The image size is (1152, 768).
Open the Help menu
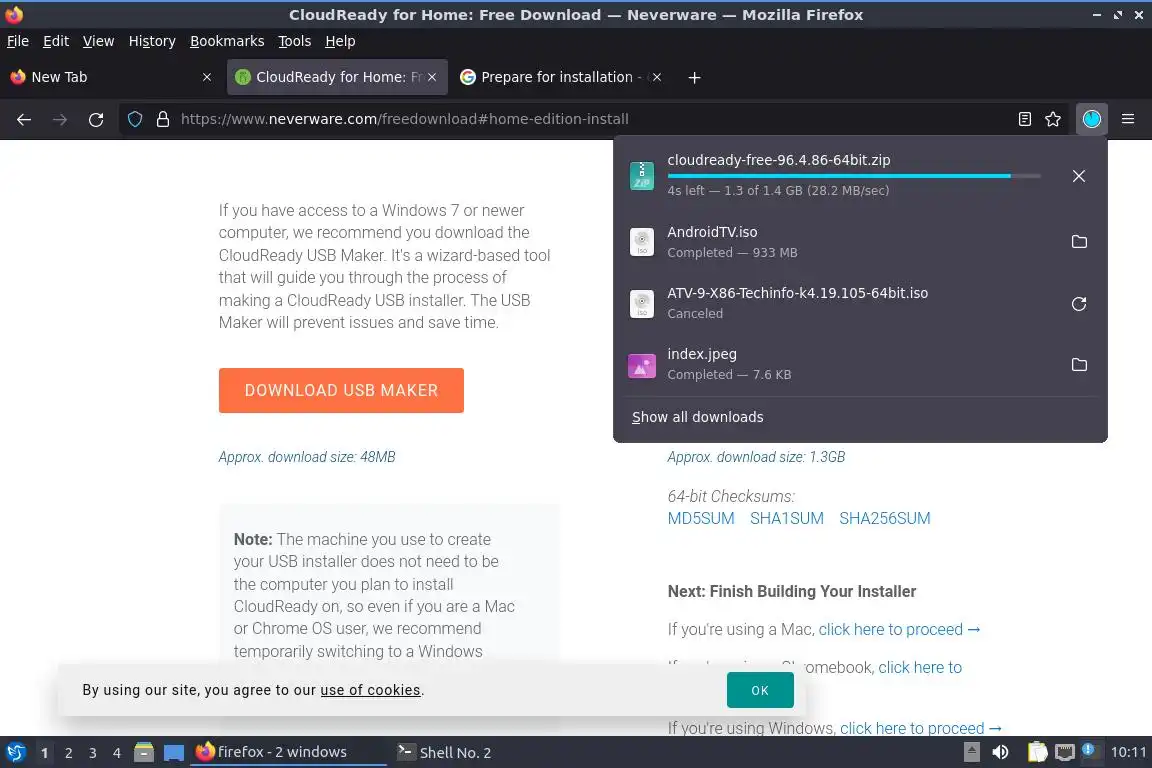(340, 41)
